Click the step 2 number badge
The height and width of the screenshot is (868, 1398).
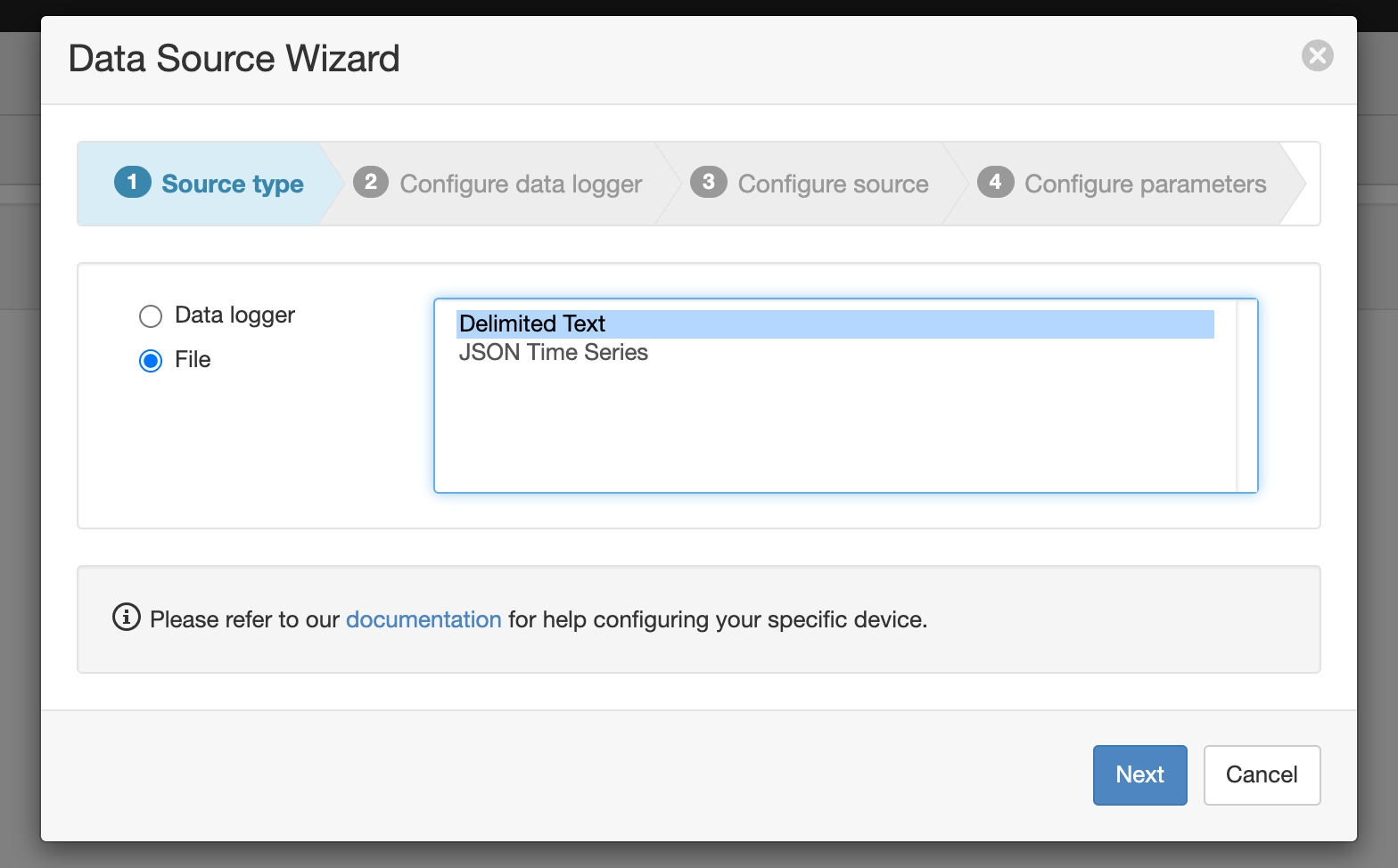click(x=371, y=183)
